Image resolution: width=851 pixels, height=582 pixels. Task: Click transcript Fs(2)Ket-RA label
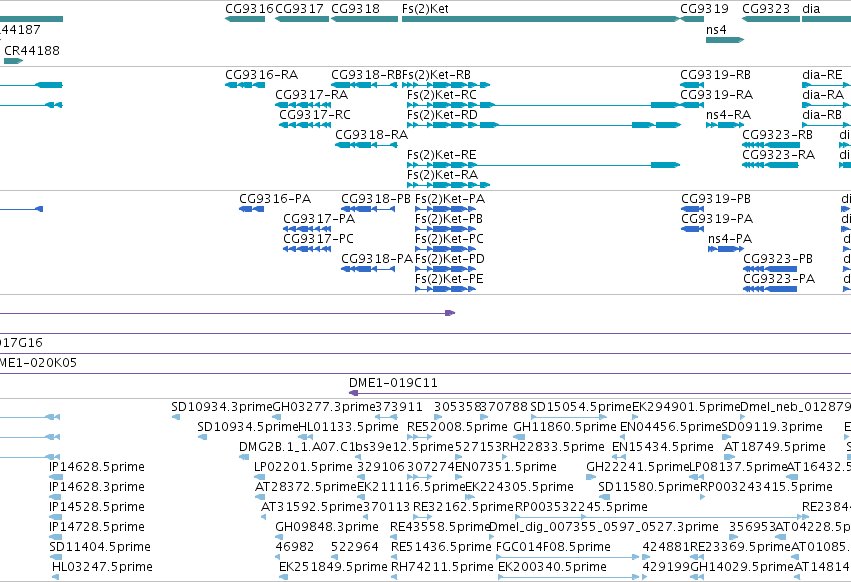click(x=442, y=175)
